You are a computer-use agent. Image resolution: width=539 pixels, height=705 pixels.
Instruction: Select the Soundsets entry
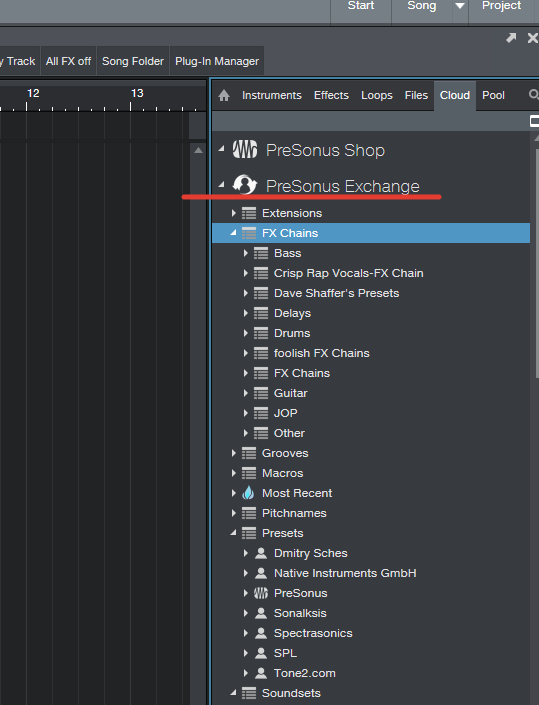[x=291, y=693]
